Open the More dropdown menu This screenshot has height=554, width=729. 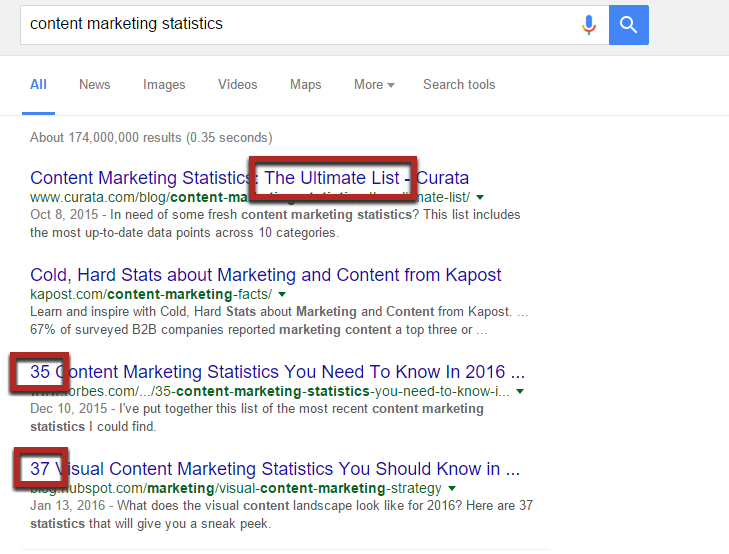pos(374,85)
